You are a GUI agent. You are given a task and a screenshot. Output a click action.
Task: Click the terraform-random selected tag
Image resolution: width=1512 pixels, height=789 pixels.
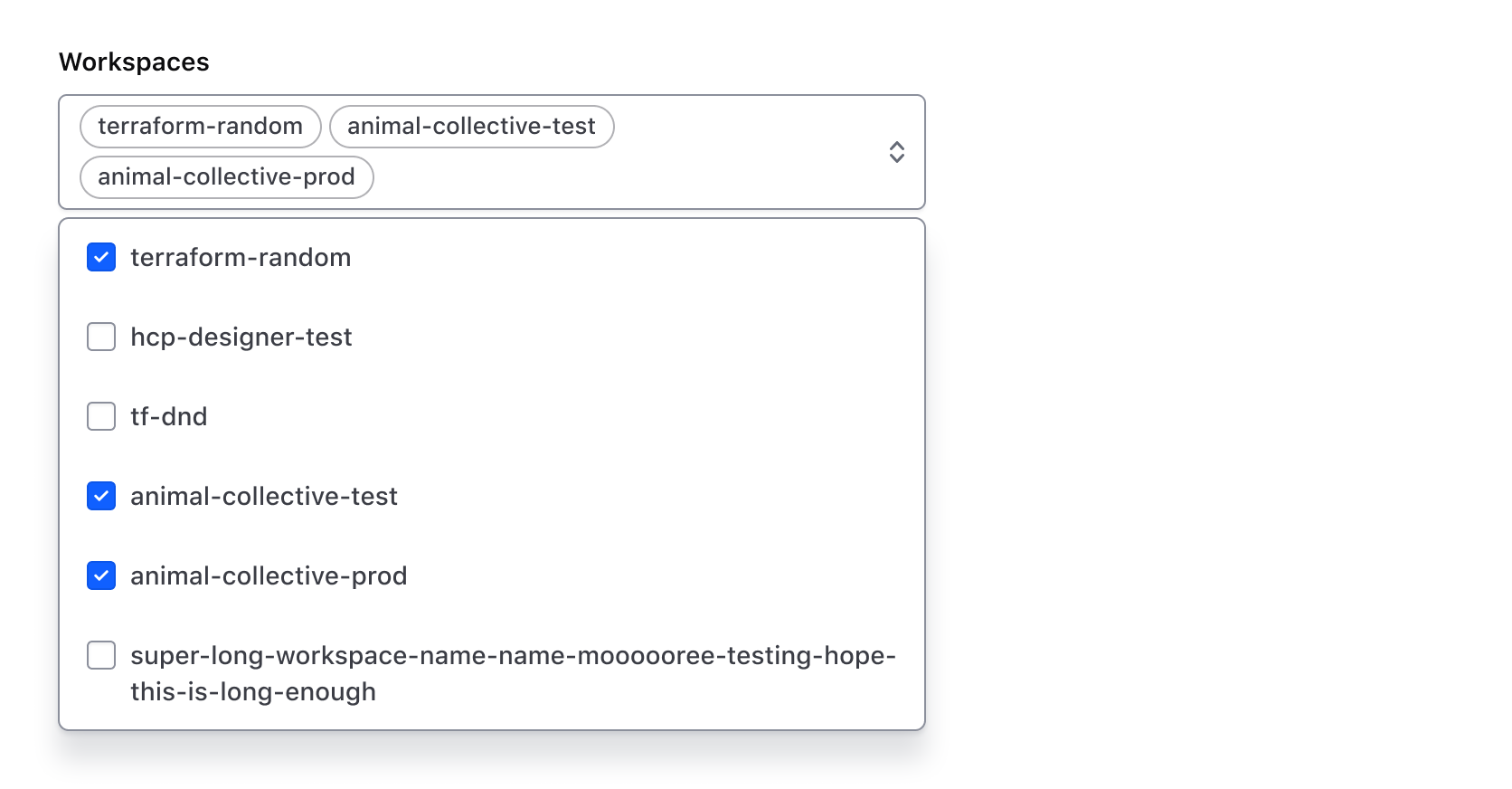point(199,127)
